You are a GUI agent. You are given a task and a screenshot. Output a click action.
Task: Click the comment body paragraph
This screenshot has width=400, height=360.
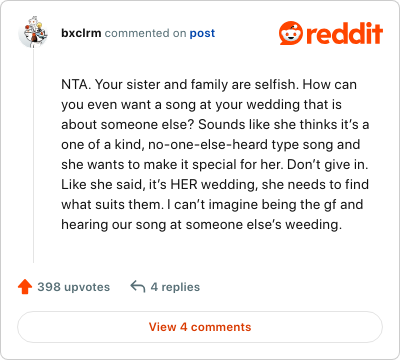(x=215, y=155)
